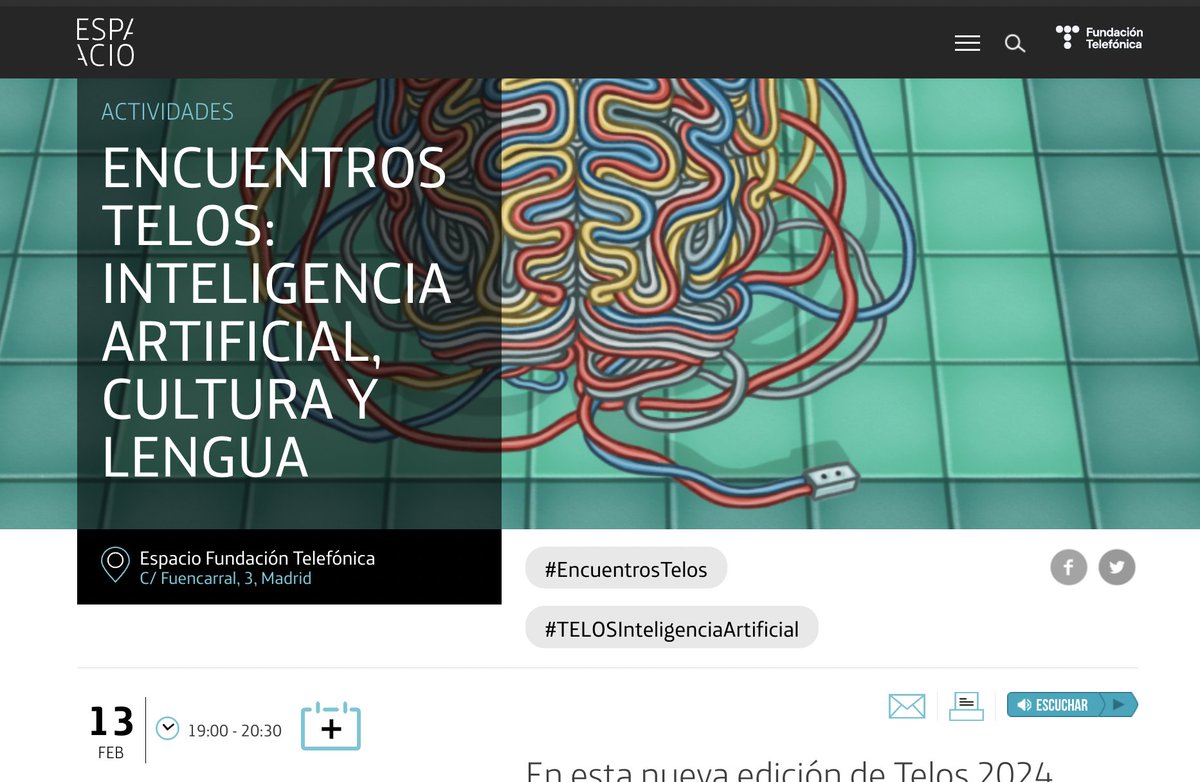Add the event to calendar

click(x=331, y=727)
